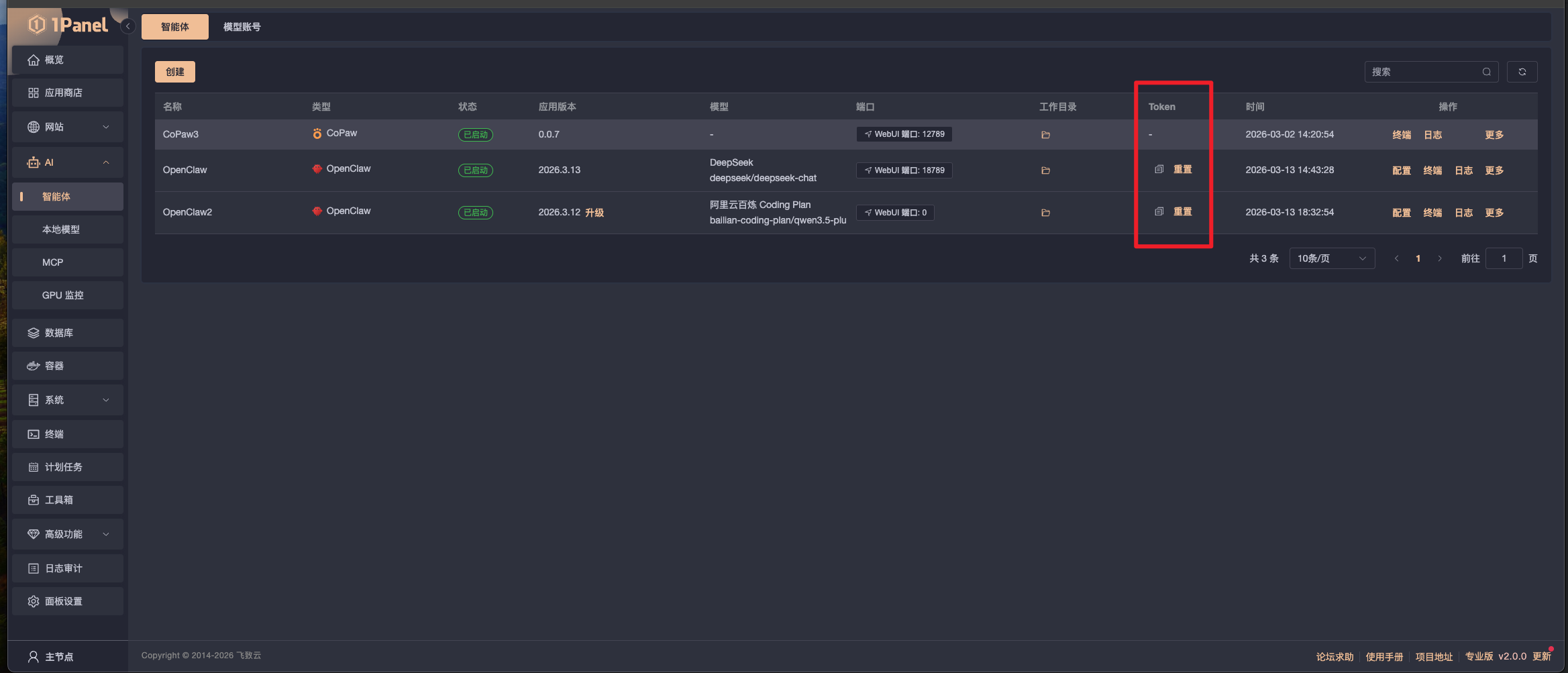The height and width of the screenshot is (673, 1568).
Task: Focus the 前往 page number input field
Action: click(1504, 258)
